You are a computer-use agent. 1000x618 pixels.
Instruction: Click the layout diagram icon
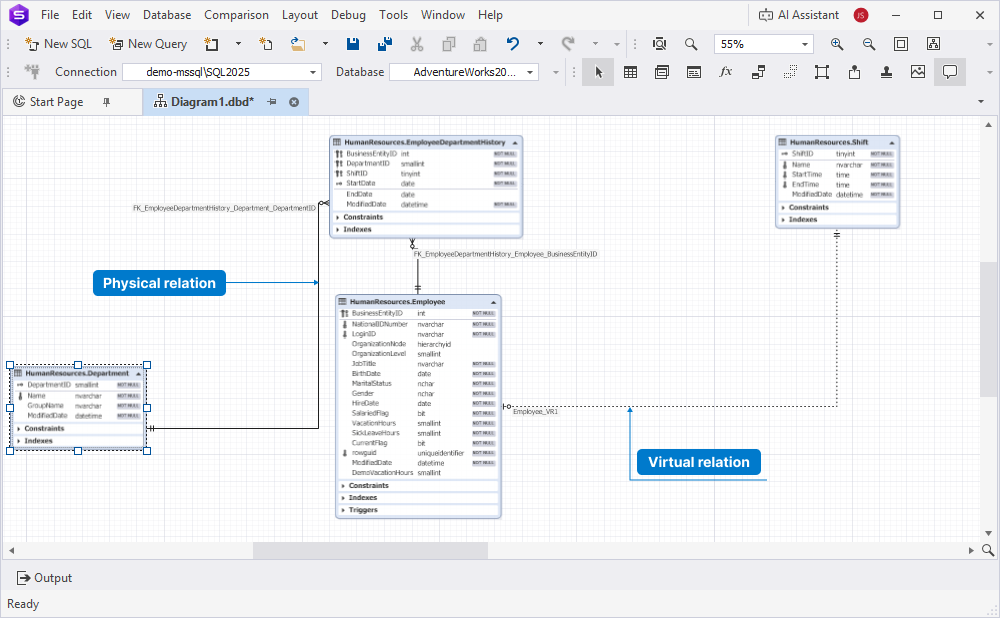tap(933, 44)
